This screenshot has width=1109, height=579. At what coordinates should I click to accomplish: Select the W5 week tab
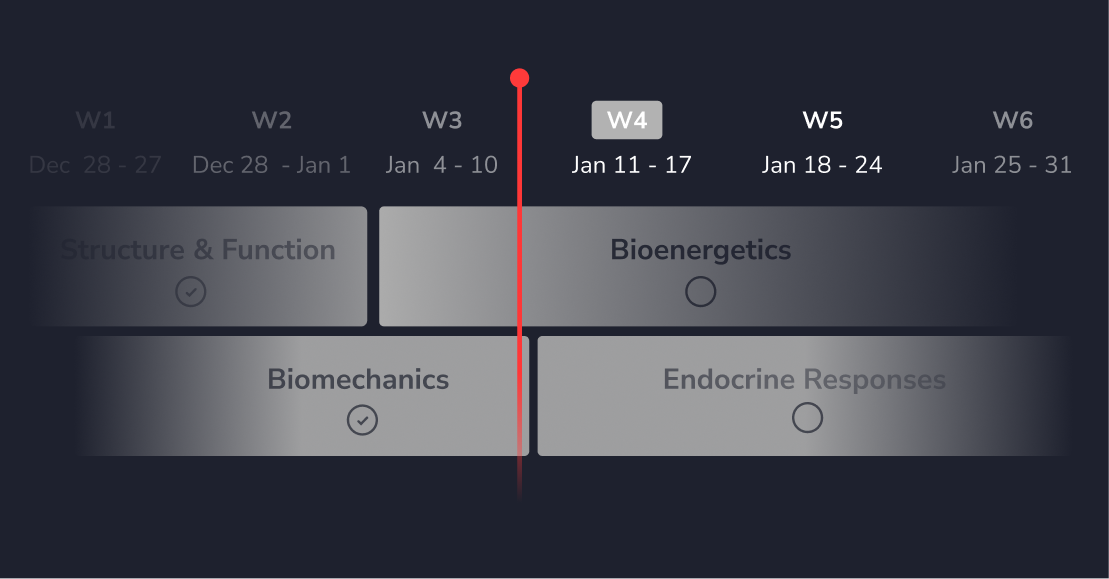(822, 120)
